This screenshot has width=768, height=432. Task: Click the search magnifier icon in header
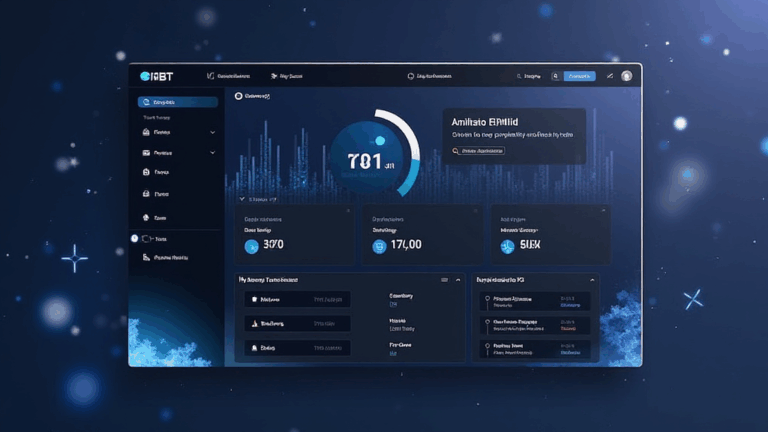(x=519, y=76)
